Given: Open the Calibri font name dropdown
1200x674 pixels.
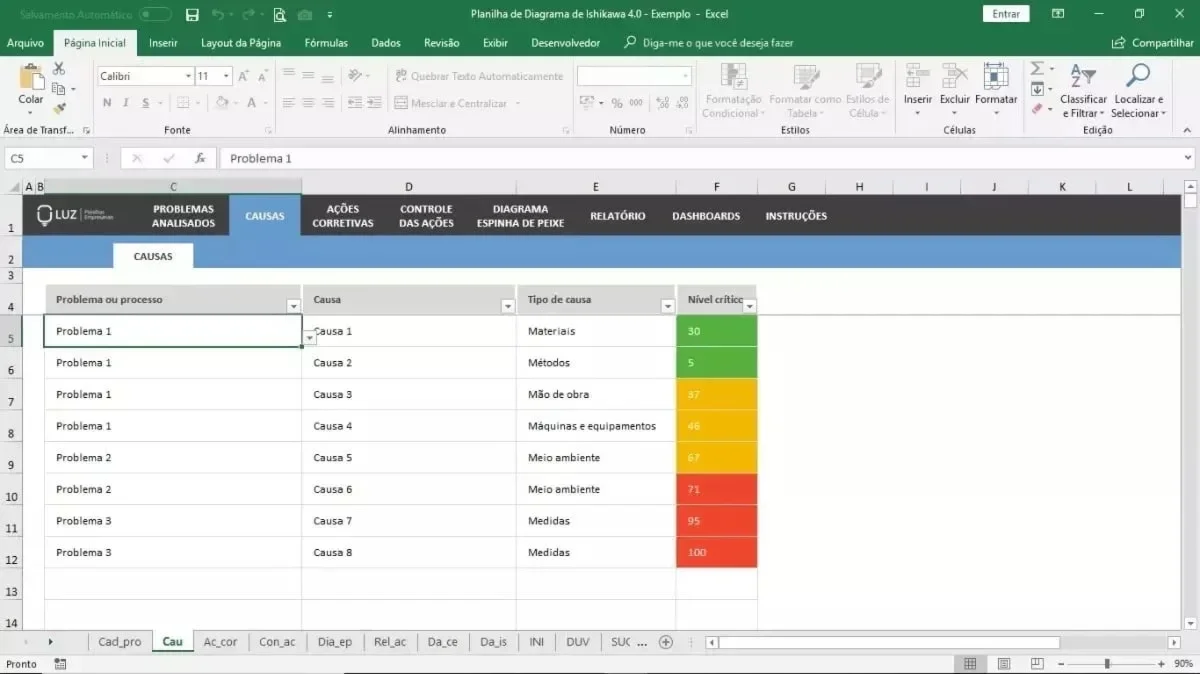Looking at the screenshot, I should 188,76.
